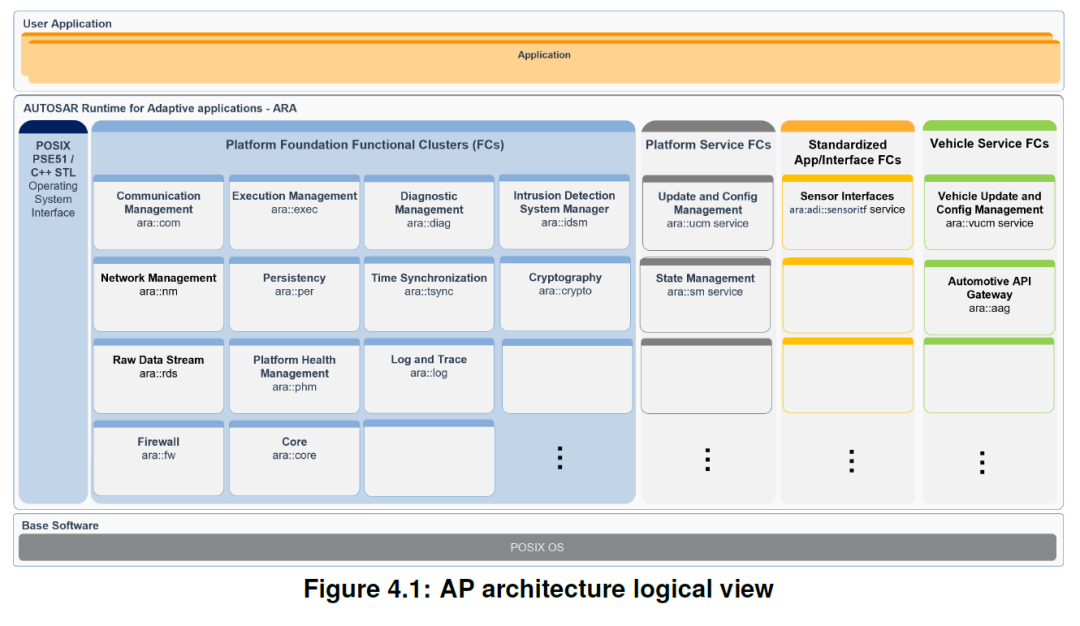Select the User Application section title
Viewport: 1080px width, 626px height.
point(67,23)
